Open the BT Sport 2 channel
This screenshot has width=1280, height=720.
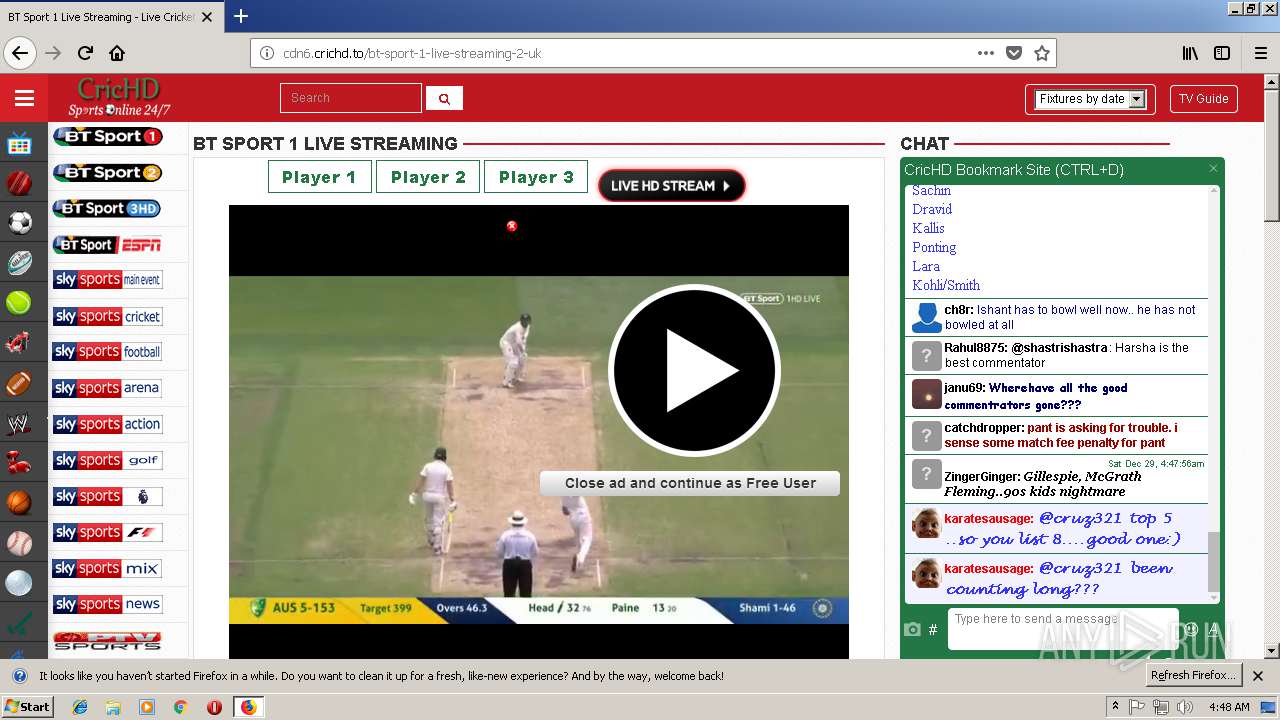[x=107, y=172]
